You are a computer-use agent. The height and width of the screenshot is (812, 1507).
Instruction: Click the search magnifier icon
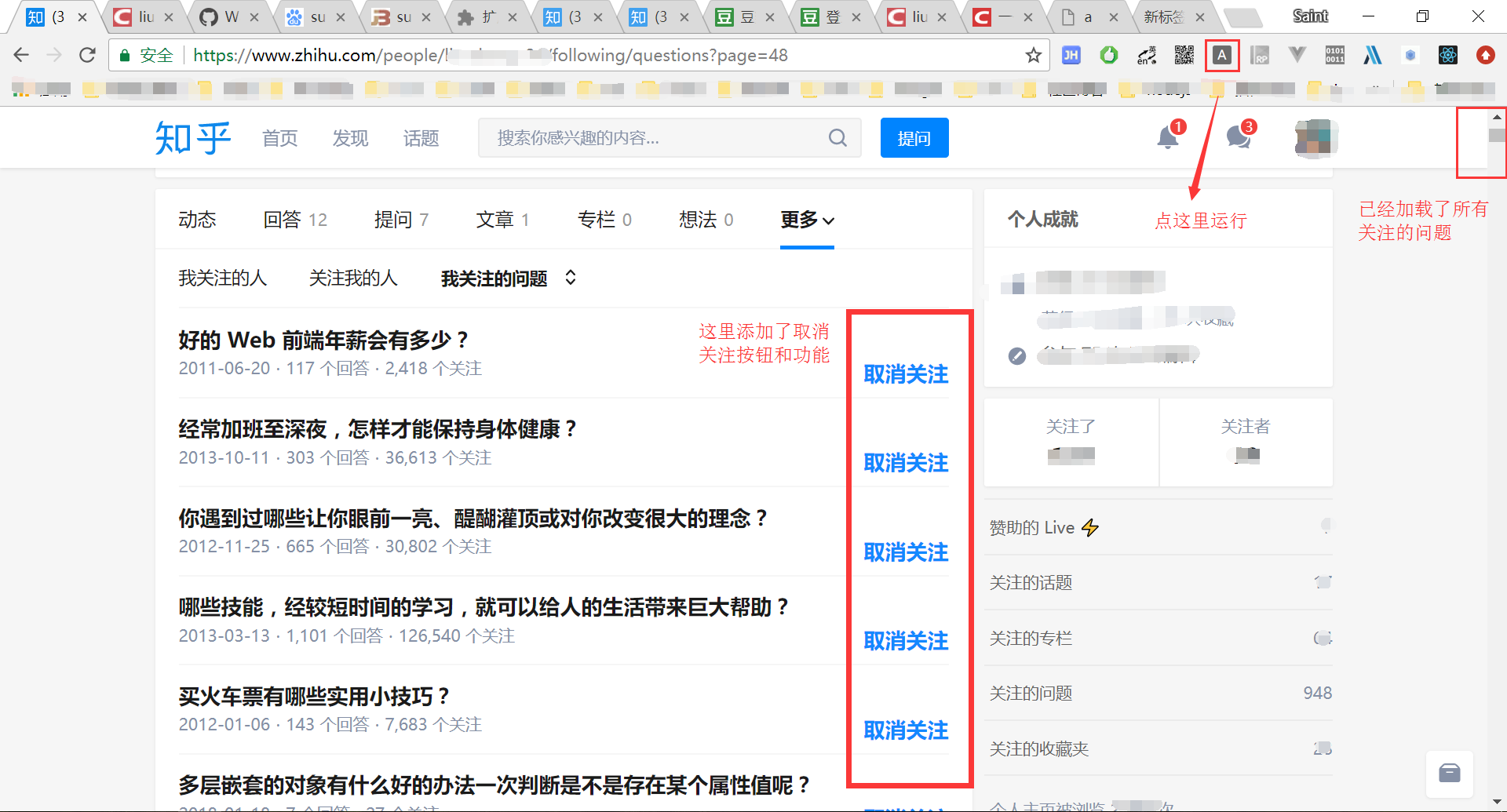[x=837, y=138]
